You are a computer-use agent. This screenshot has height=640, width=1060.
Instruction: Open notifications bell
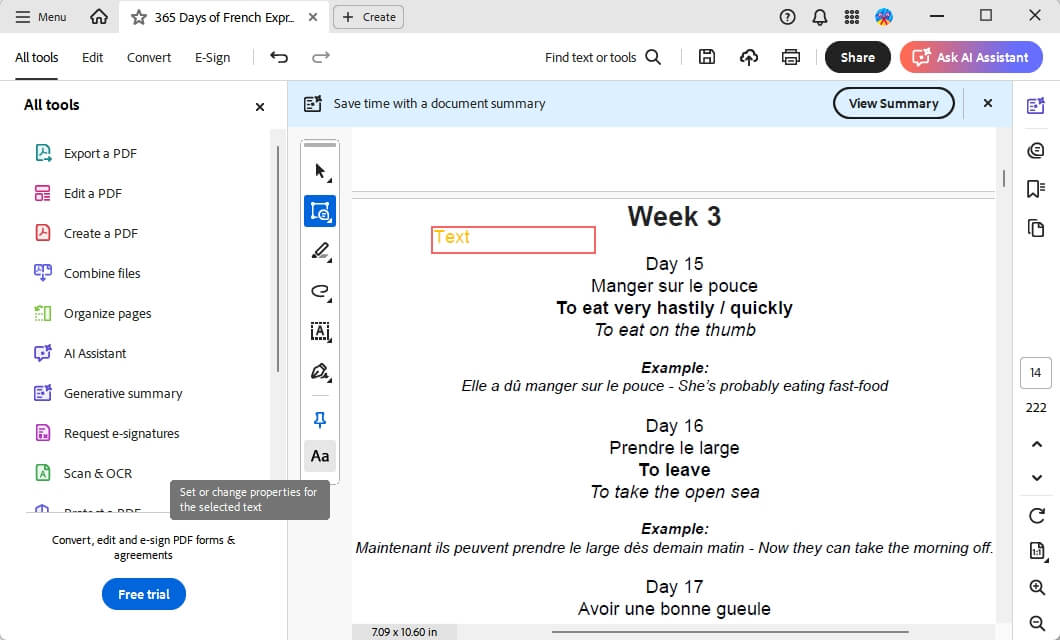coord(819,17)
